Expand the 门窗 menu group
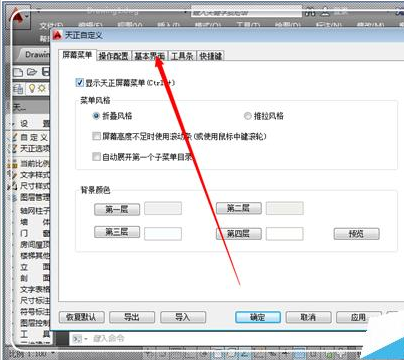This screenshot has width=404, height=360. tap(34, 233)
